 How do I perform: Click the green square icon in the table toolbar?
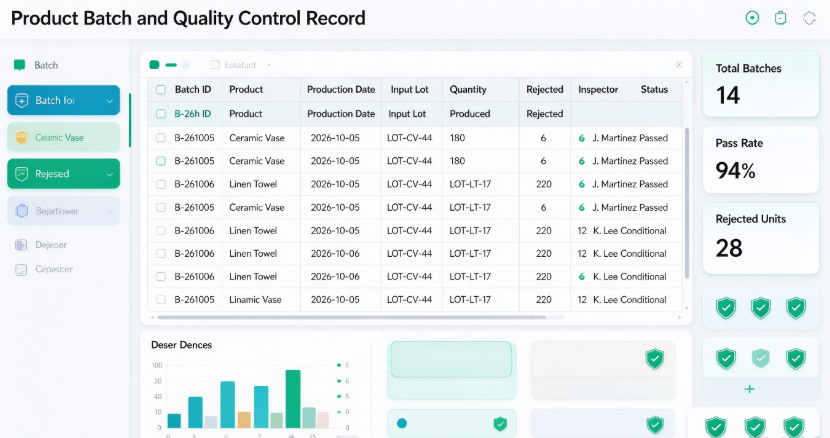click(x=155, y=65)
